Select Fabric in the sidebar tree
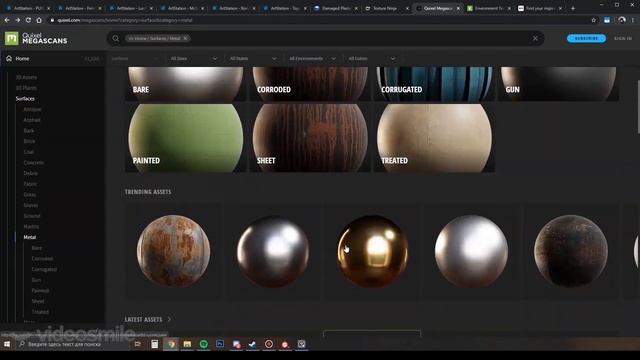 click(30, 184)
